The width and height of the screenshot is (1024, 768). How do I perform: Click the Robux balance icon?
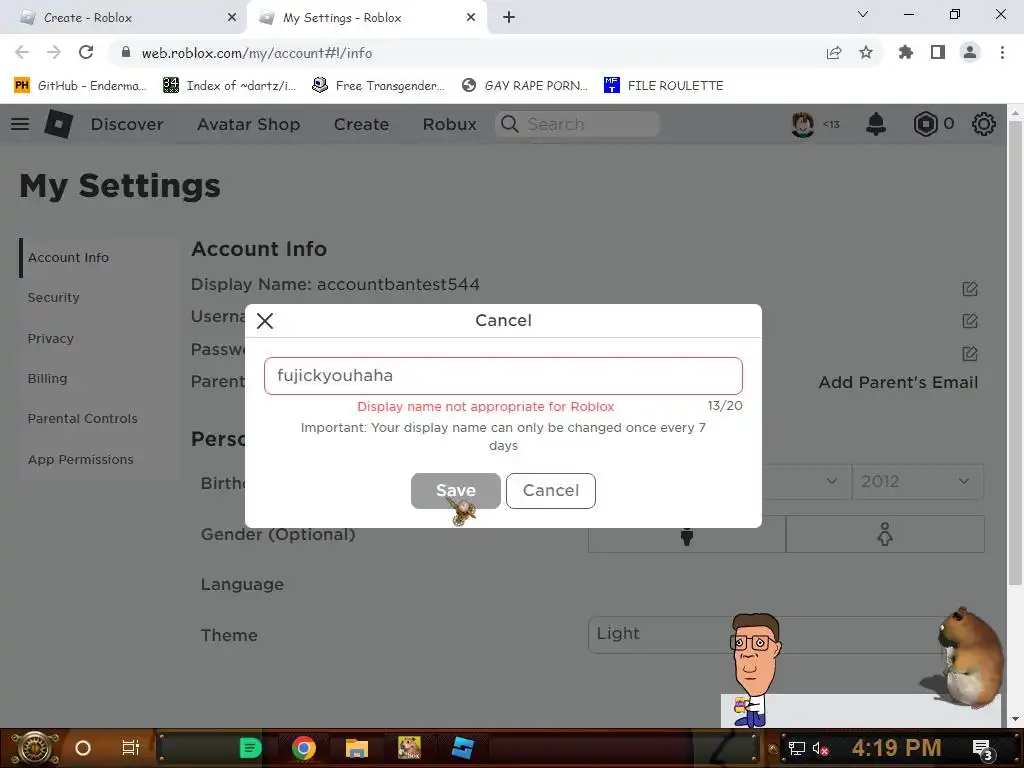click(x=925, y=124)
